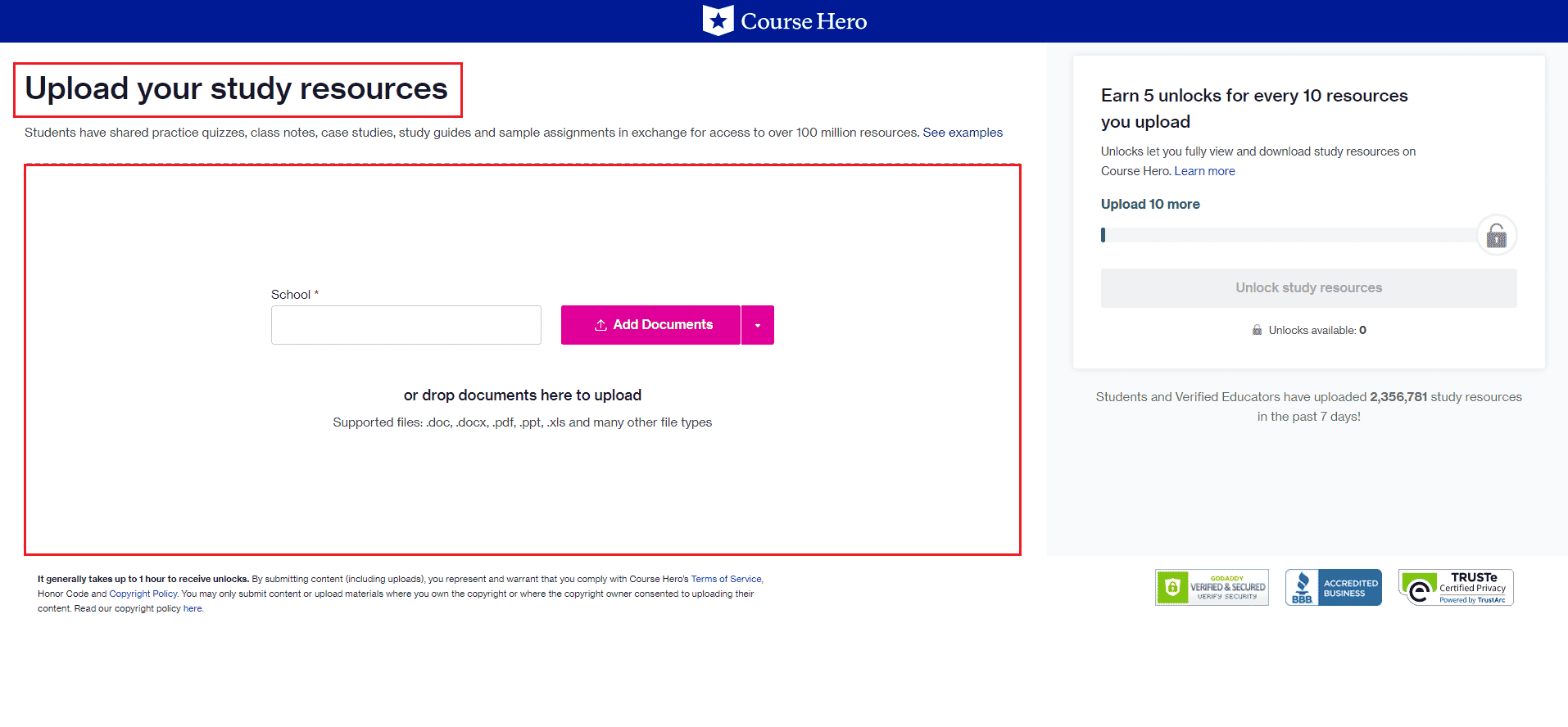The width and height of the screenshot is (1568, 727).
Task: Open the copyright policy 'here' link
Action: [x=193, y=608]
